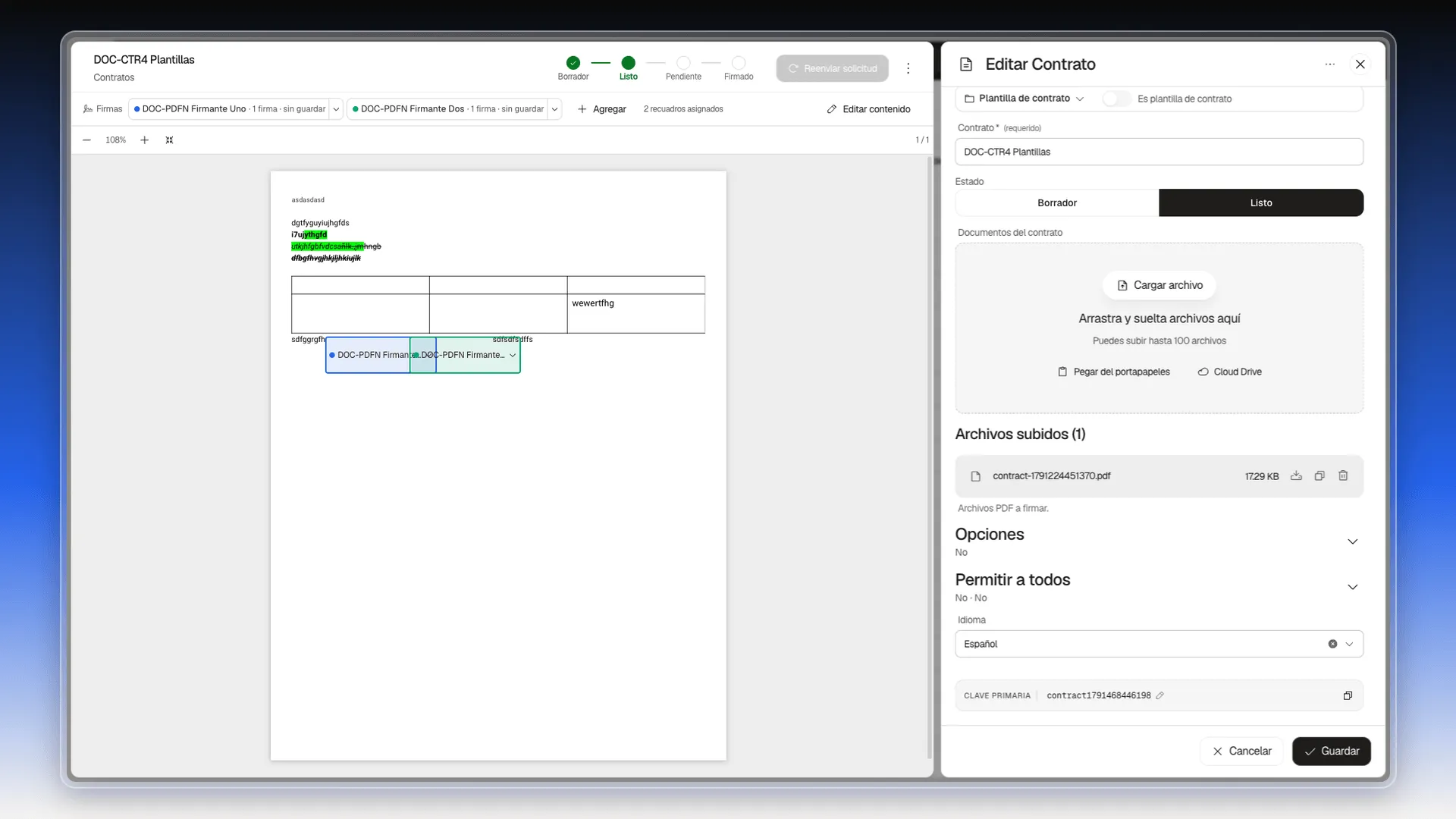
Task: Set Estado to Borrador
Action: click(x=1057, y=203)
